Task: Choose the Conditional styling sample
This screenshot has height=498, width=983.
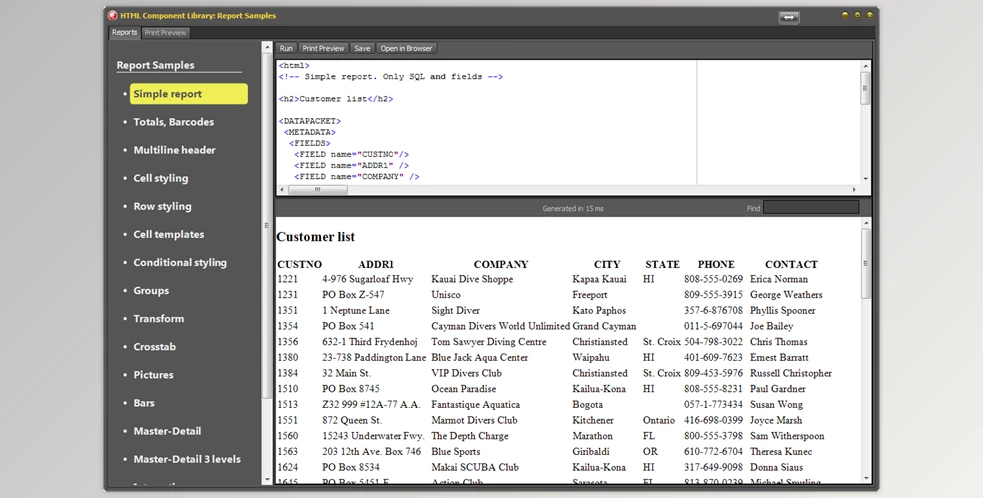Action: [180, 263]
